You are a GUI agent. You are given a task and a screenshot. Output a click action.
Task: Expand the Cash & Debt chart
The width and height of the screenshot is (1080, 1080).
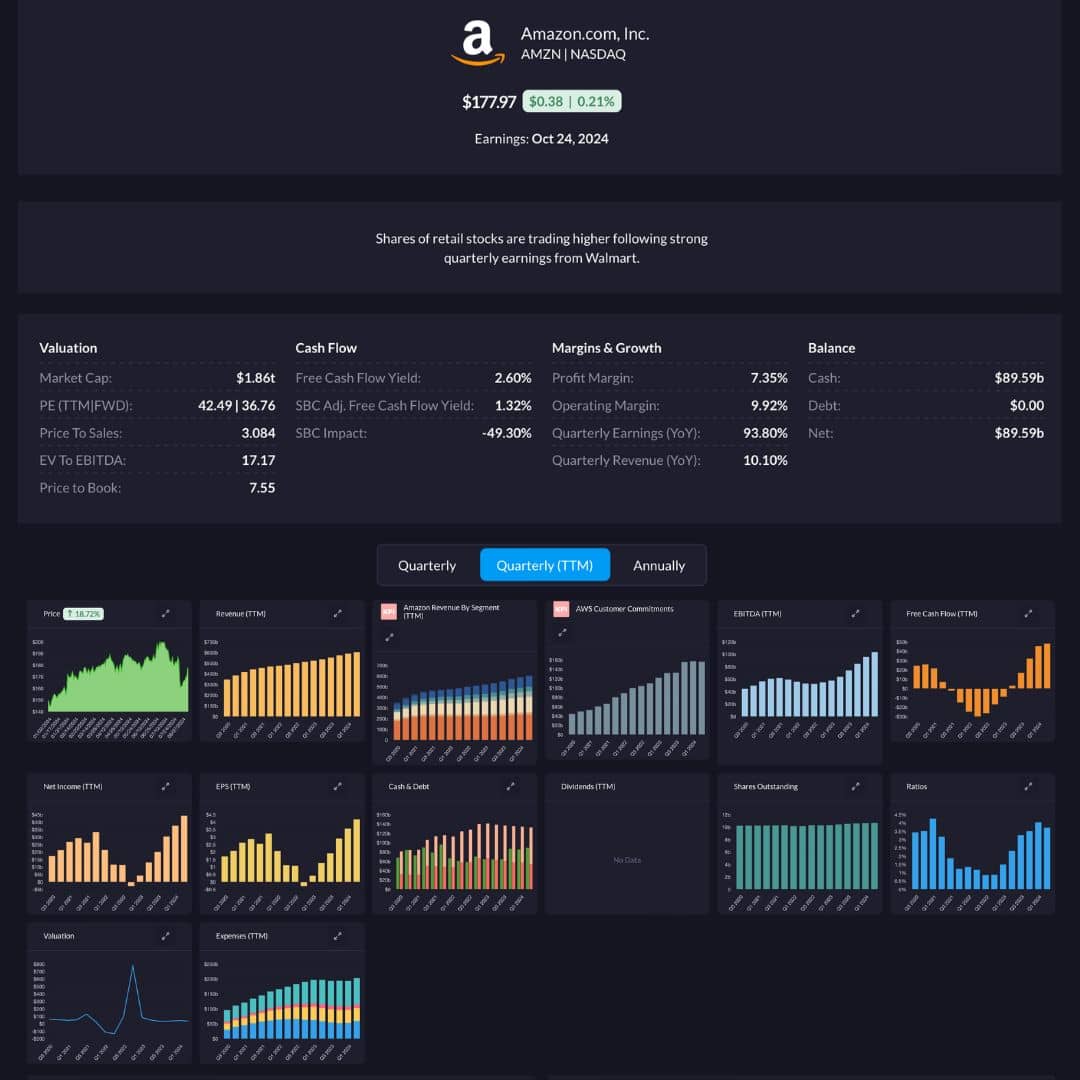coord(510,786)
